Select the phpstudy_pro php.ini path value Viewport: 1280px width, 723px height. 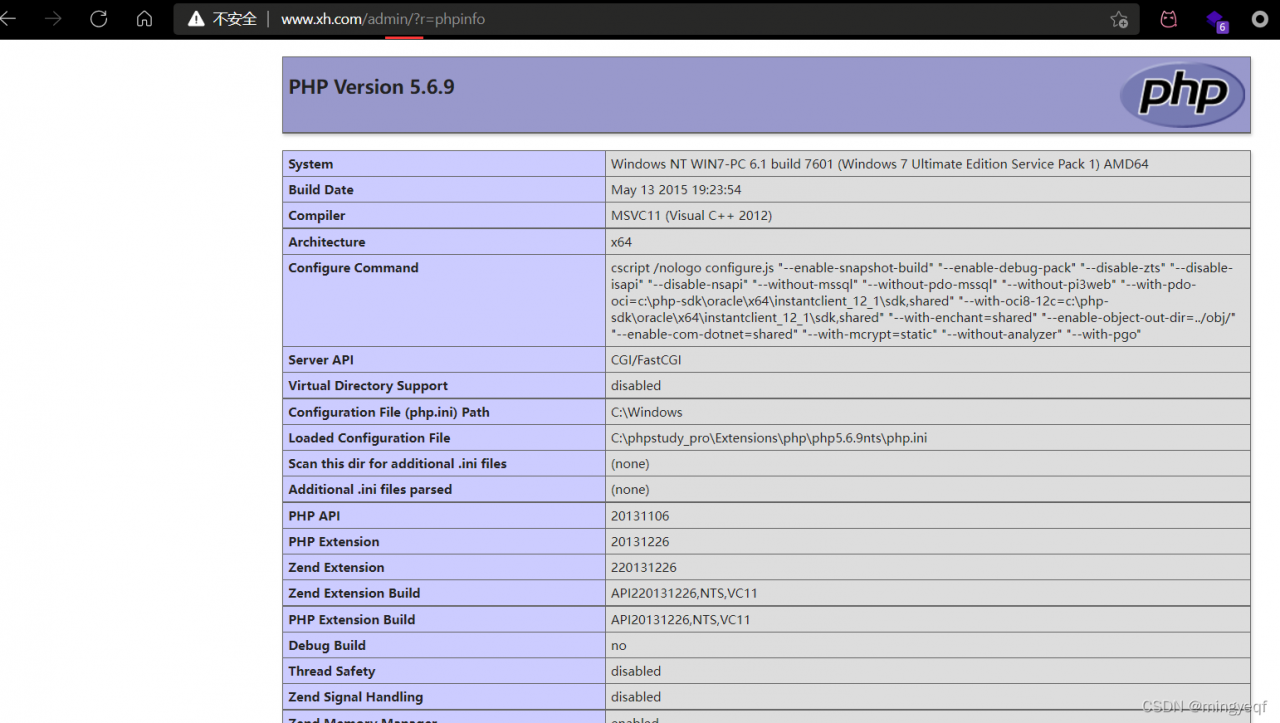point(769,438)
